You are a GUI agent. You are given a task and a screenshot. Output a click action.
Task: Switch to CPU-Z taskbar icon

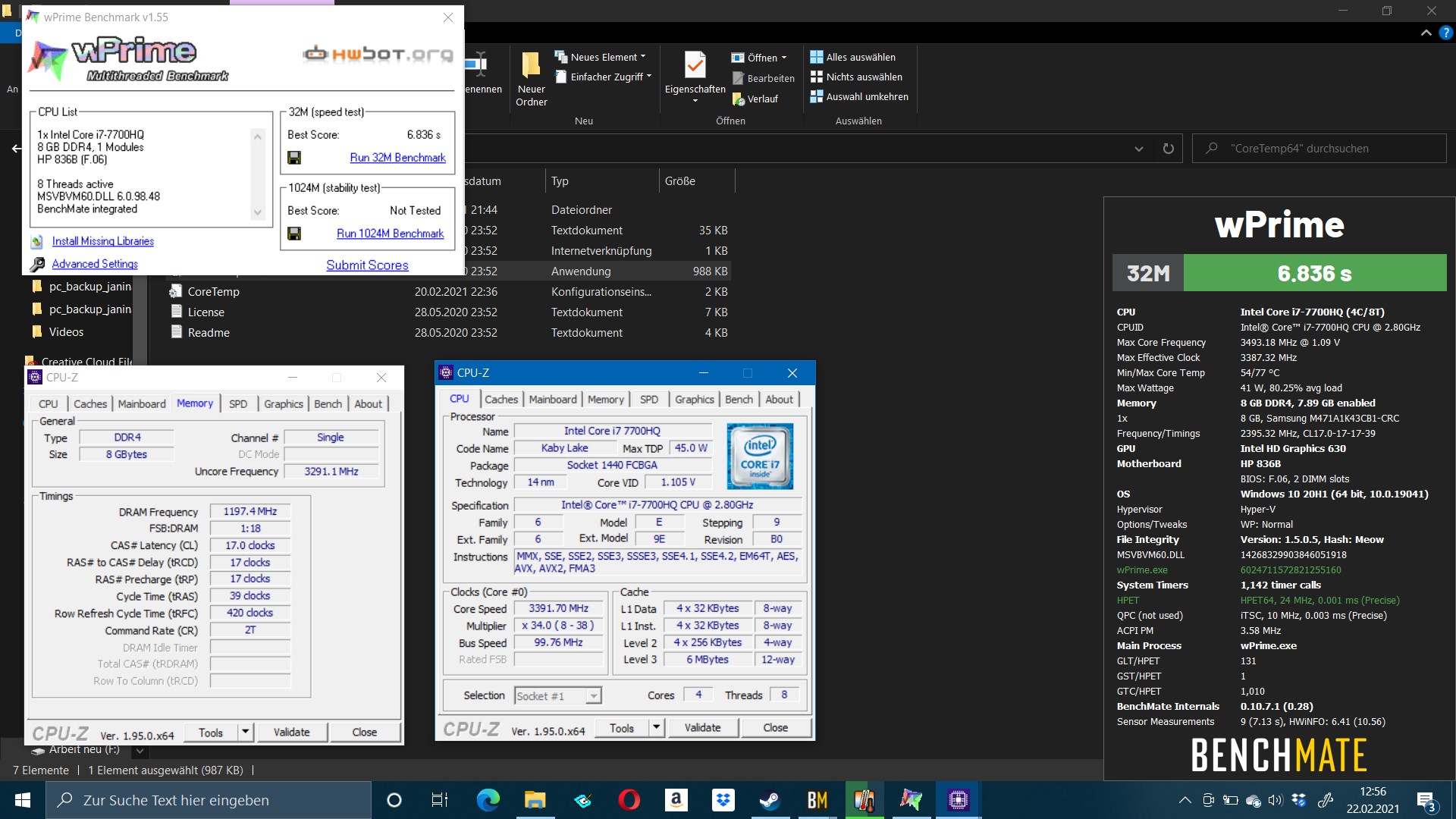958,800
